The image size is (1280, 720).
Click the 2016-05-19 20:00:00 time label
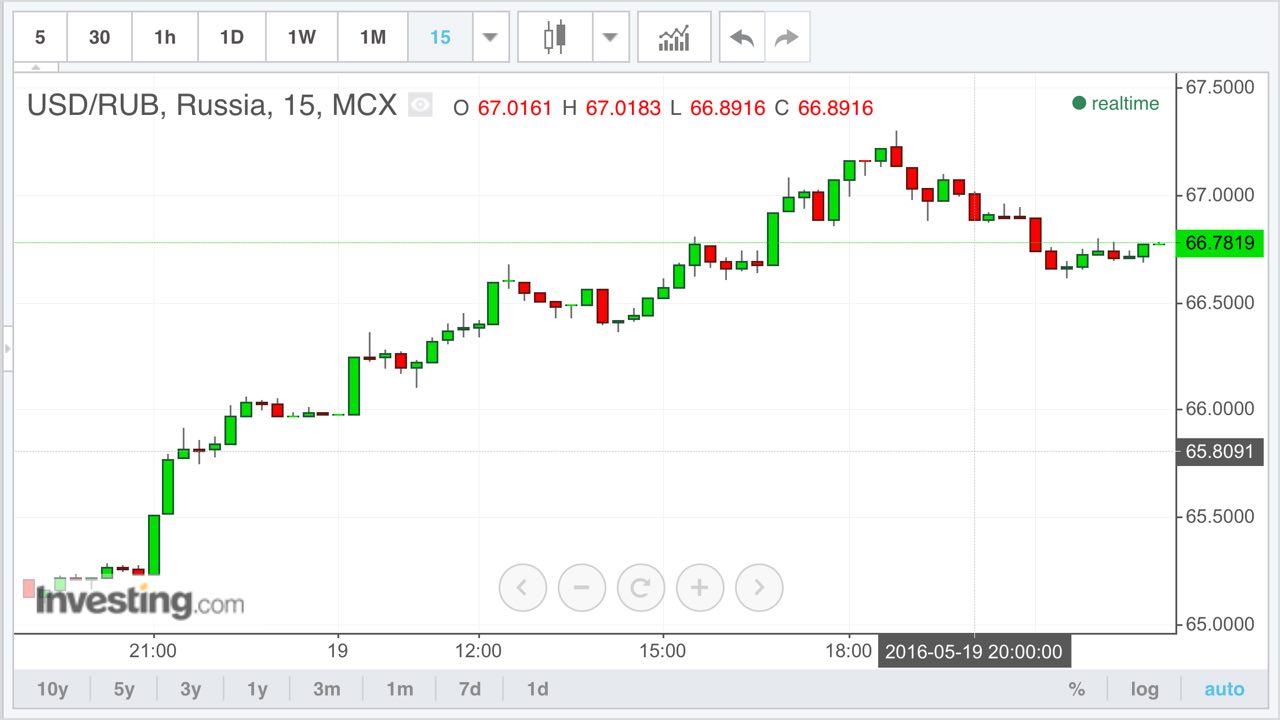(974, 652)
